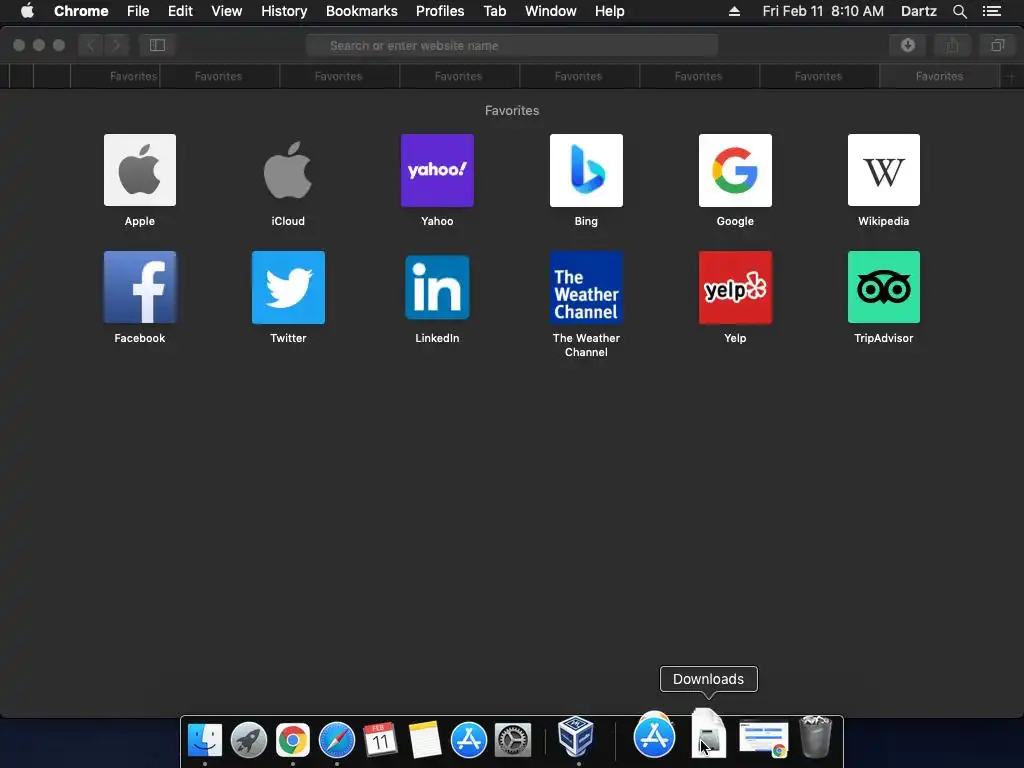Screen dimensions: 1024x768
Task: Switch to the last Favorites tab
Action: coord(939,76)
